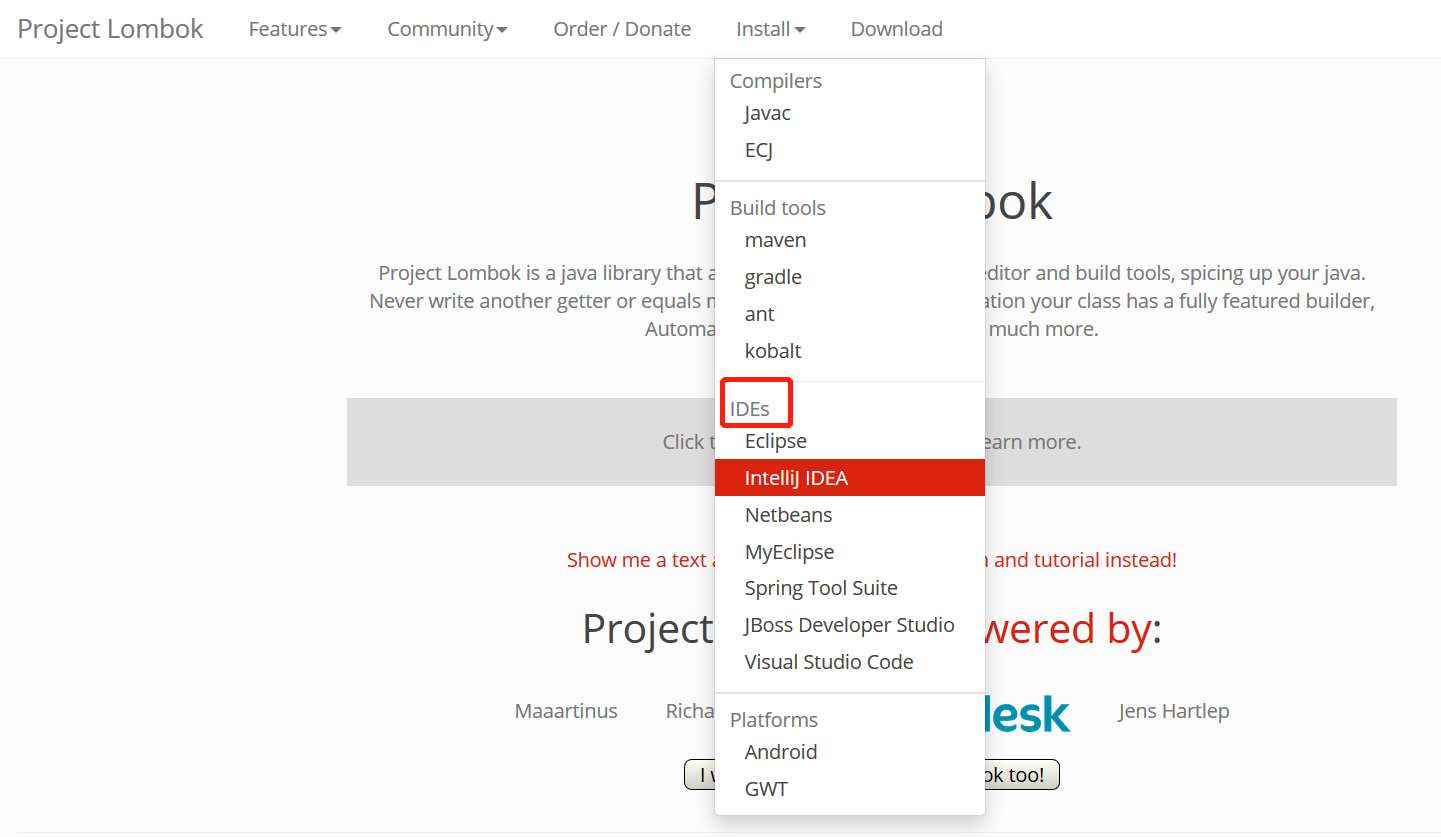Pick kobalt from the Build tools list

pyautogui.click(x=773, y=351)
